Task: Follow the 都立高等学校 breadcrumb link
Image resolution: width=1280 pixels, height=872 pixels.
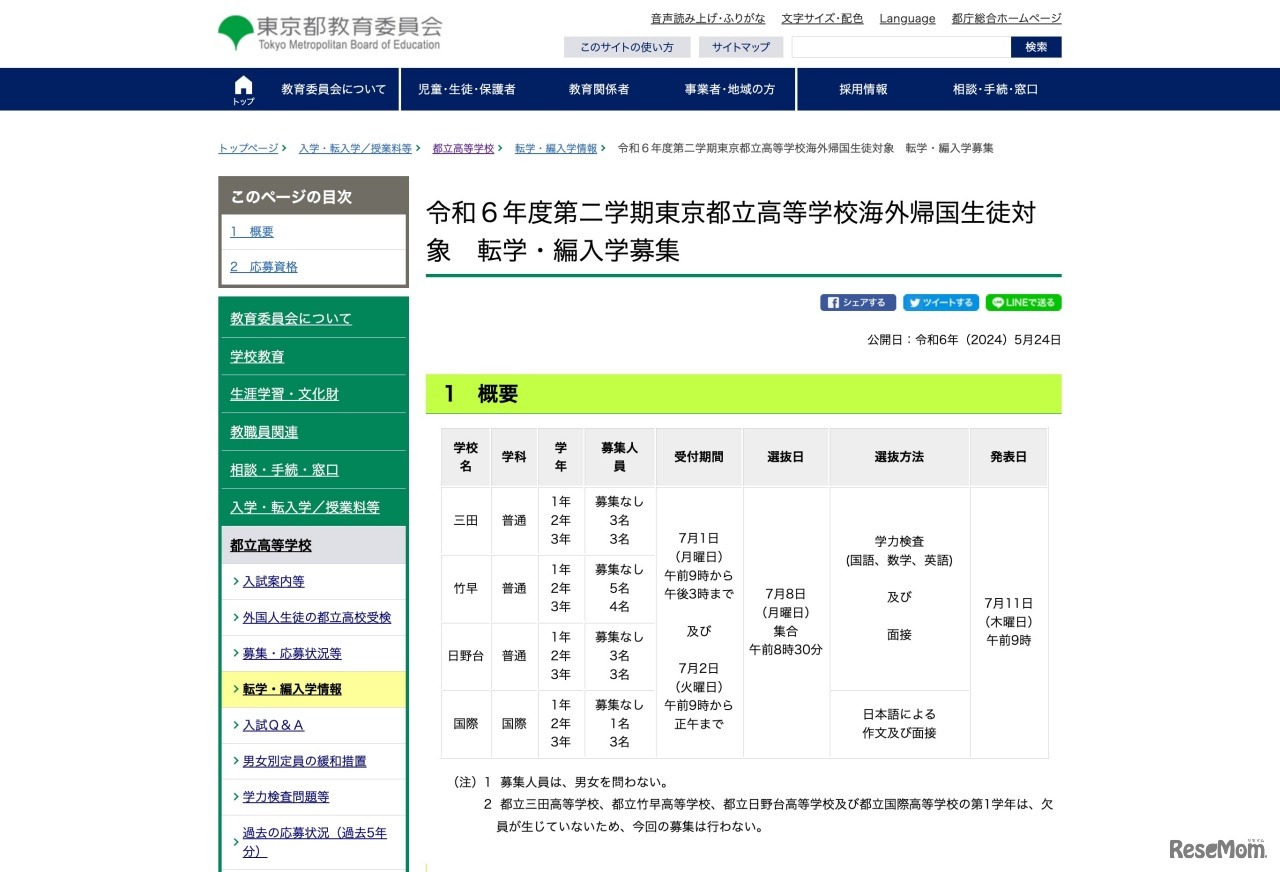Action: (463, 148)
